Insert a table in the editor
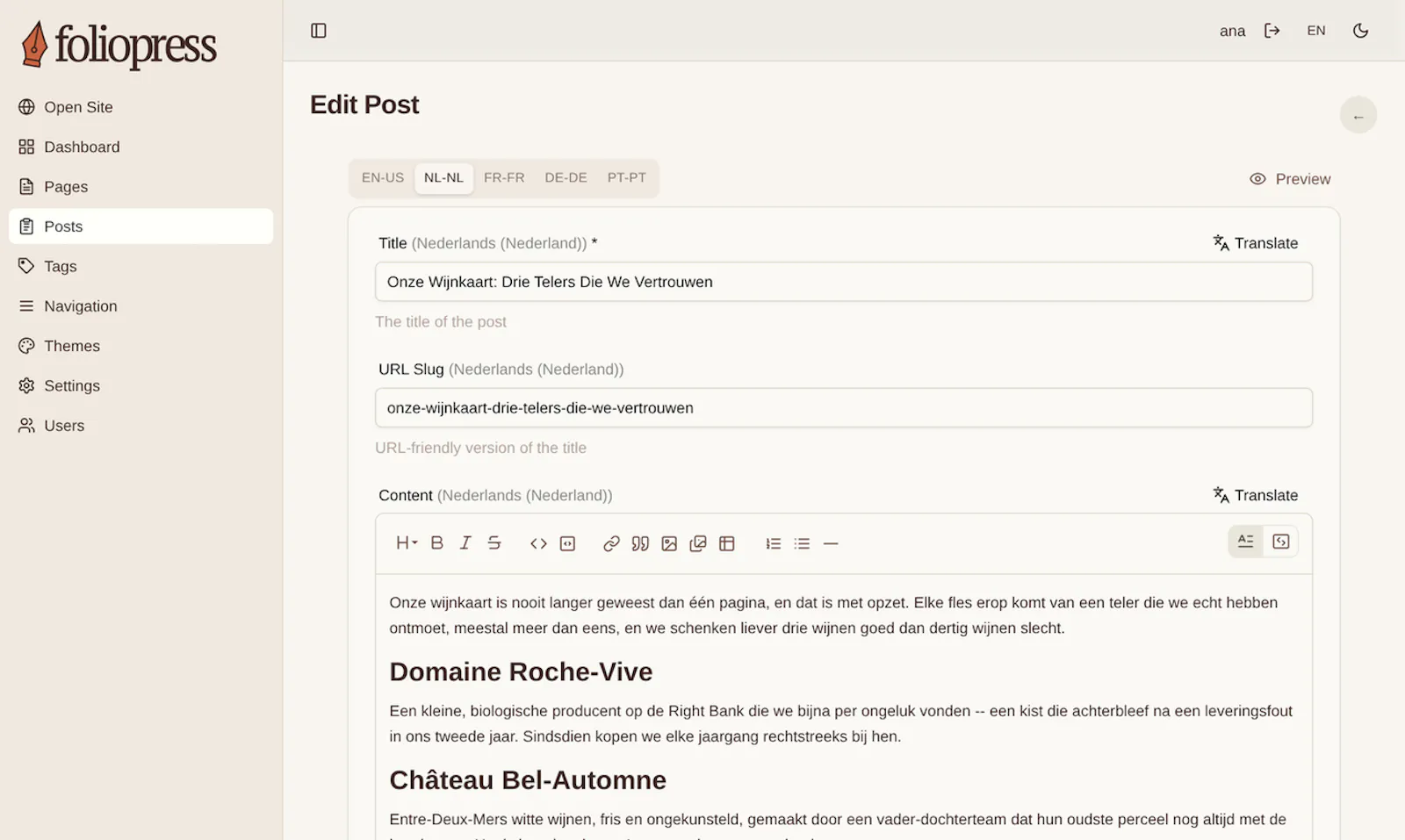1405x840 pixels. (x=727, y=543)
